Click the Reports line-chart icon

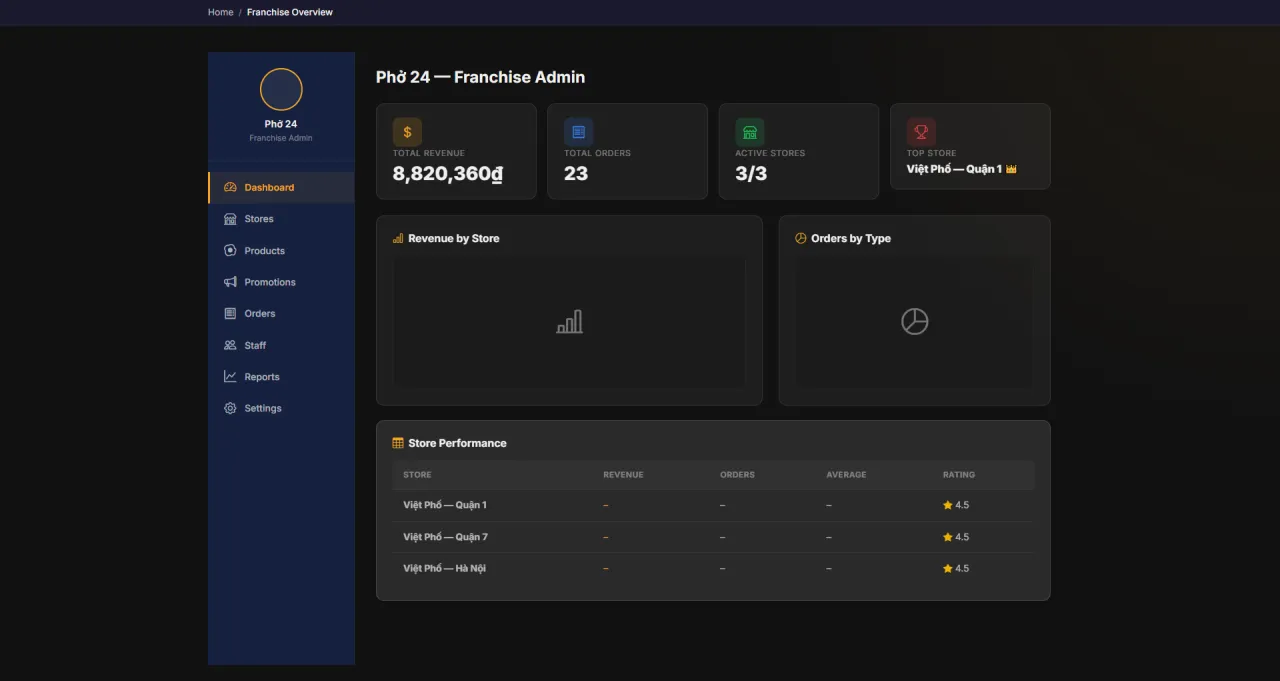tap(230, 377)
